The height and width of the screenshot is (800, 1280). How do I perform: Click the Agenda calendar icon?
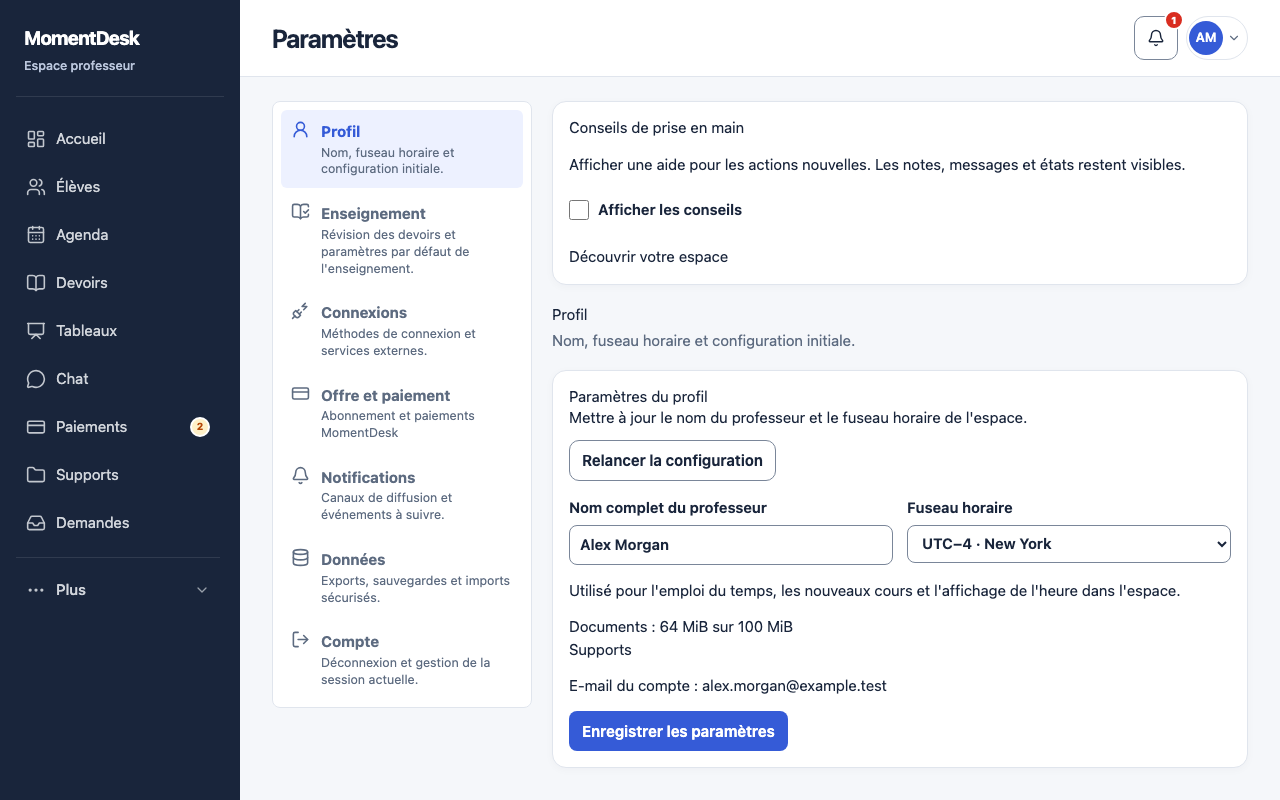[36, 235]
